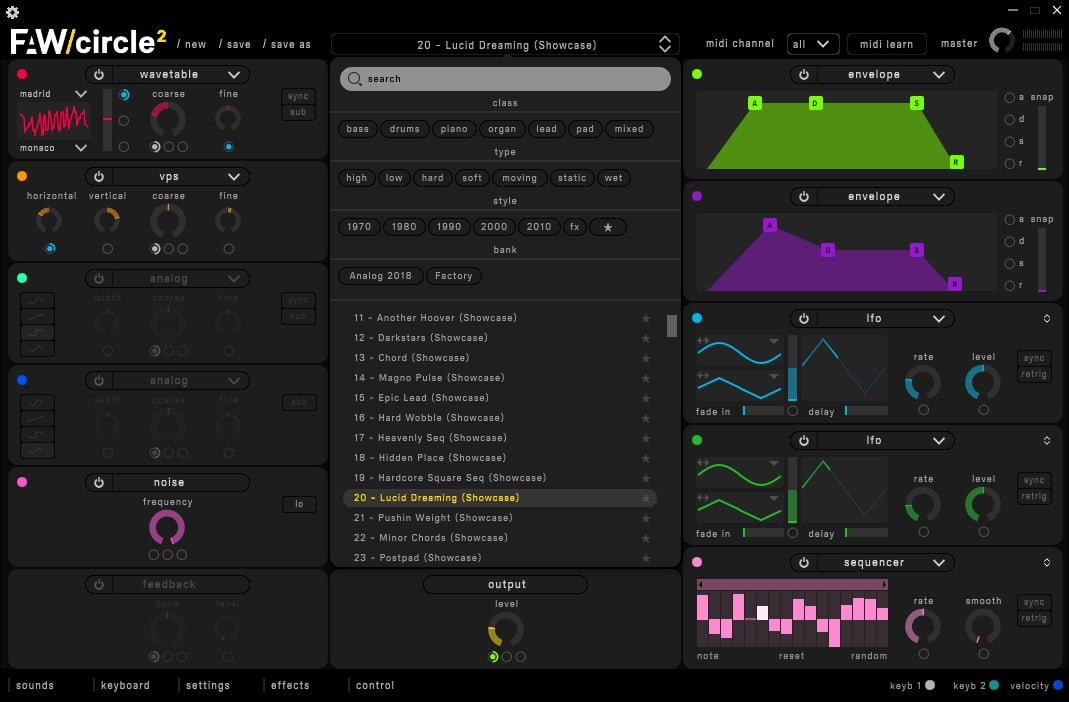Click the midi learn button

pos(886,44)
